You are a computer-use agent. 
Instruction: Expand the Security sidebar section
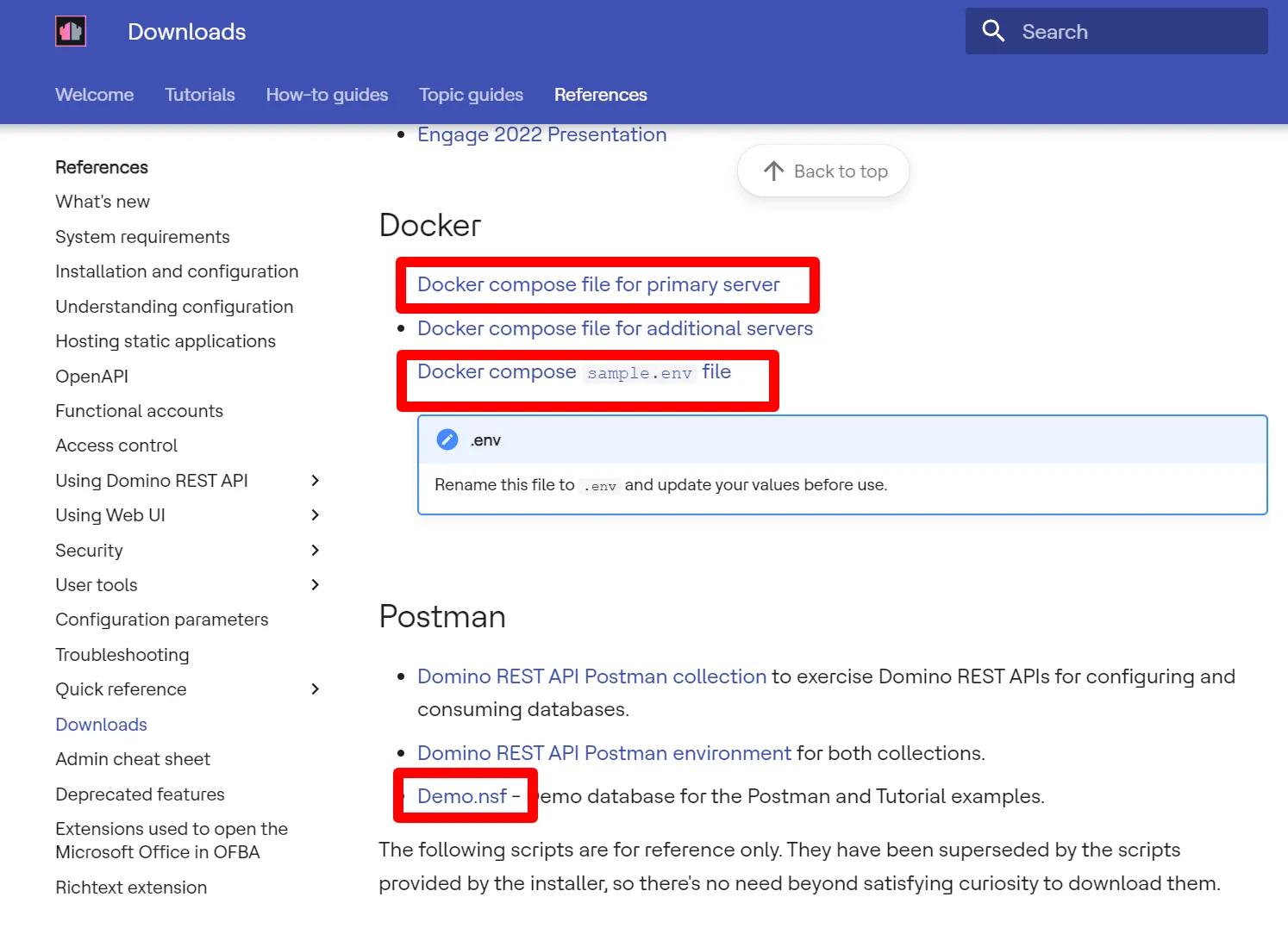(316, 550)
